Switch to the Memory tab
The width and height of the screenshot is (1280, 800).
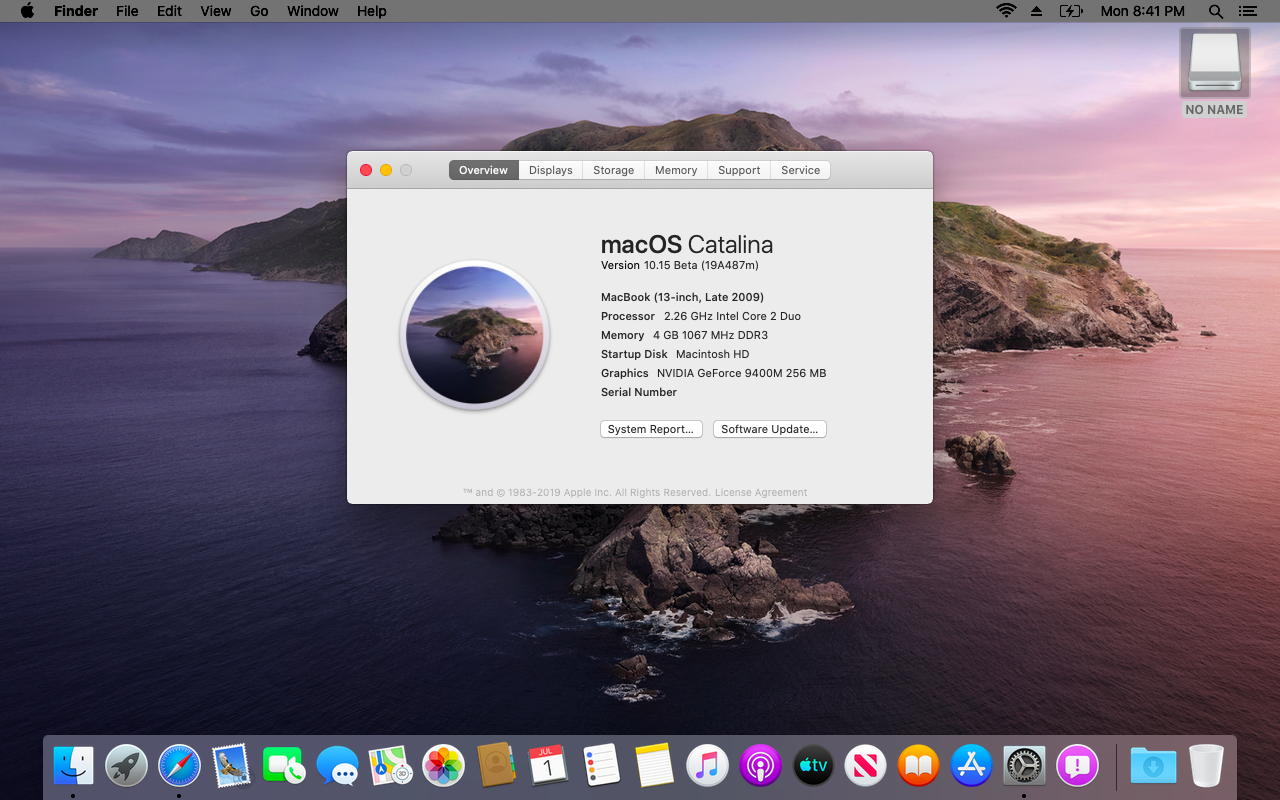pyautogui.click(x=676, y=170)
